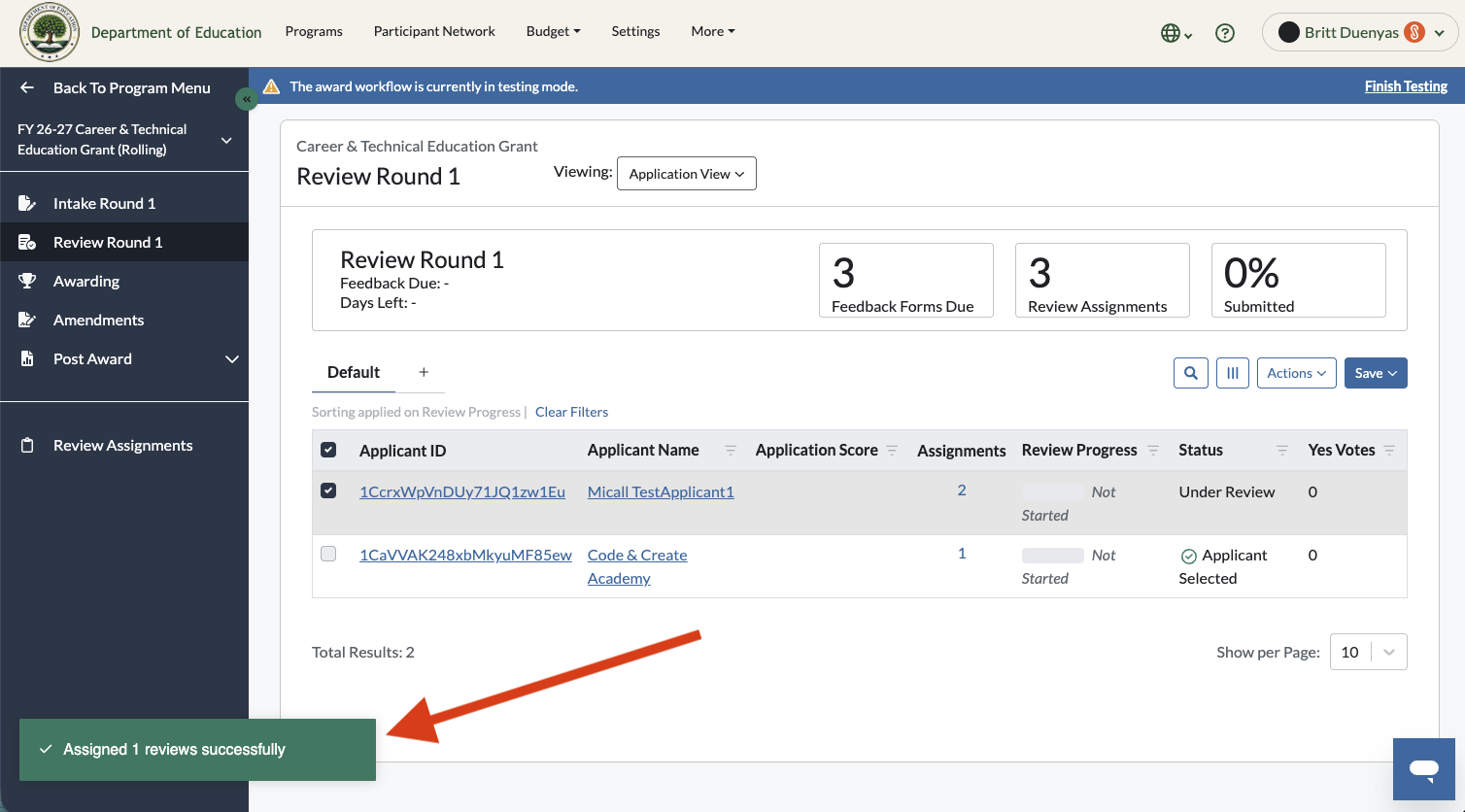Open the Feedback Forms Due stat card

pos(906,280)
